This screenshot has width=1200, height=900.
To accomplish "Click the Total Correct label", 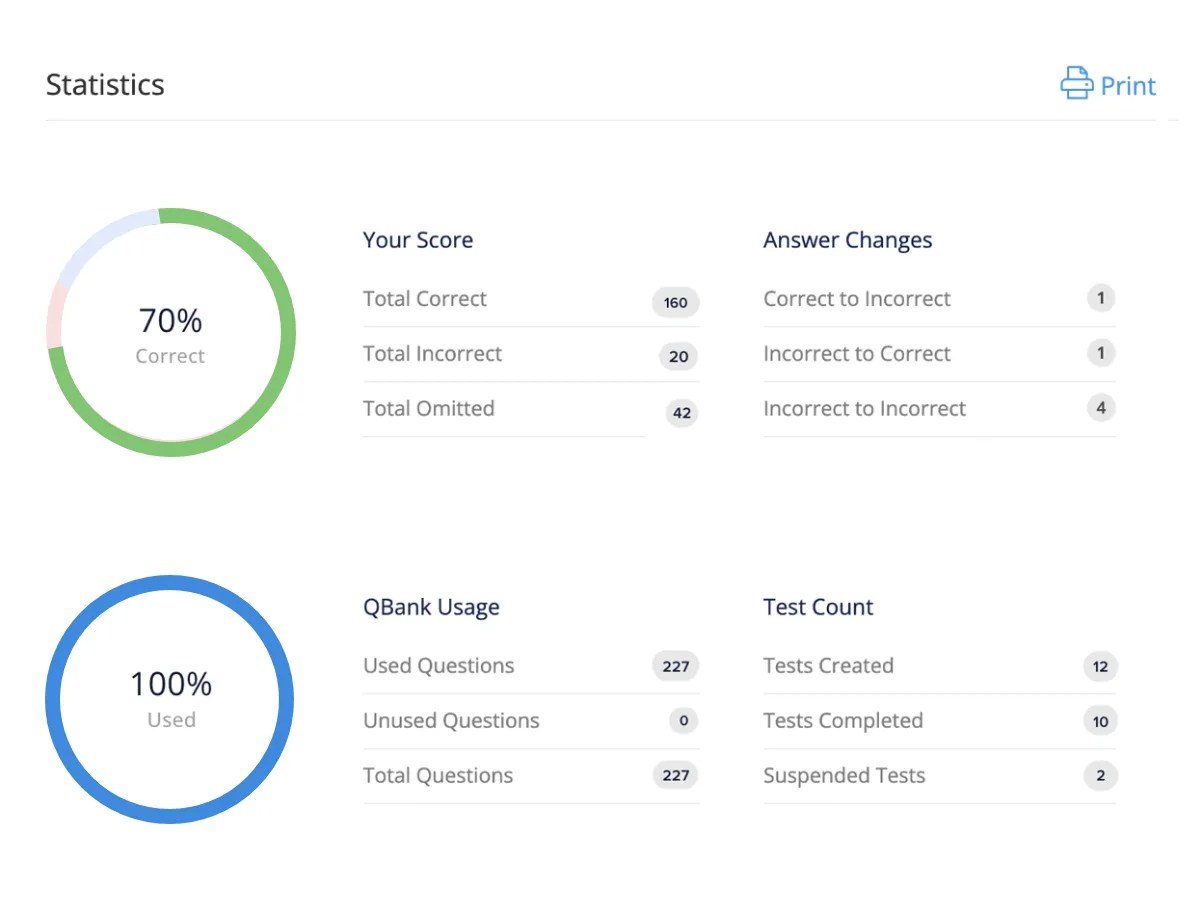I will pyautogui.click(x=425, y=299).
